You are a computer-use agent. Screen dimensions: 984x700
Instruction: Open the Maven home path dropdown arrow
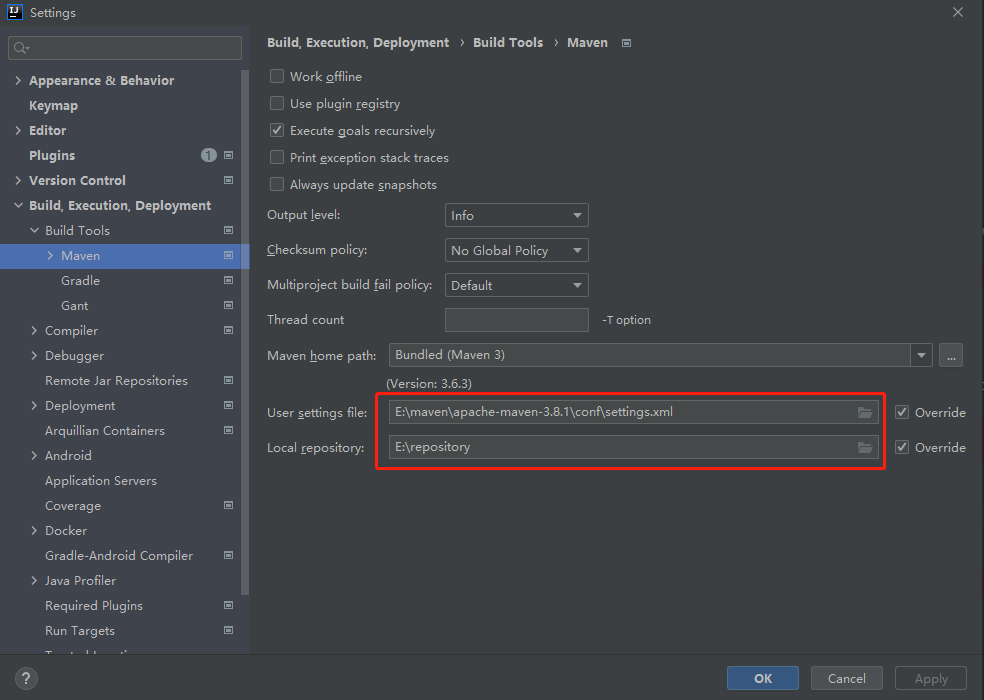[921, 355]
